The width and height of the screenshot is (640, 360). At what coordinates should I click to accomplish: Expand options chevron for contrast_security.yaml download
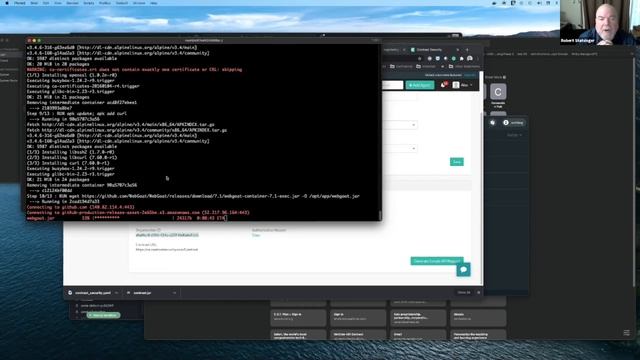(x=116, y=293)
